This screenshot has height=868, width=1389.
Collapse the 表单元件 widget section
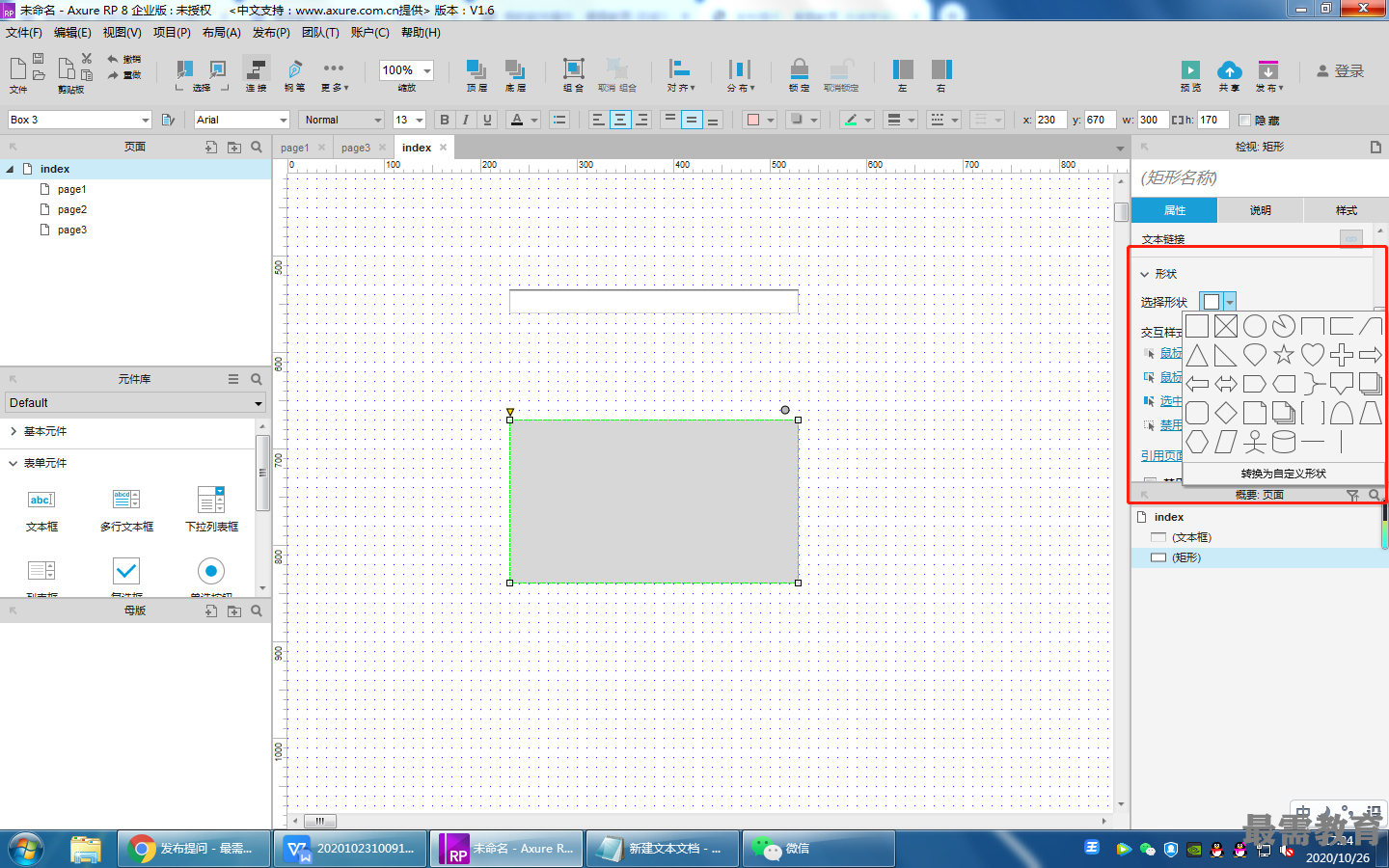(x=14, y=463)
